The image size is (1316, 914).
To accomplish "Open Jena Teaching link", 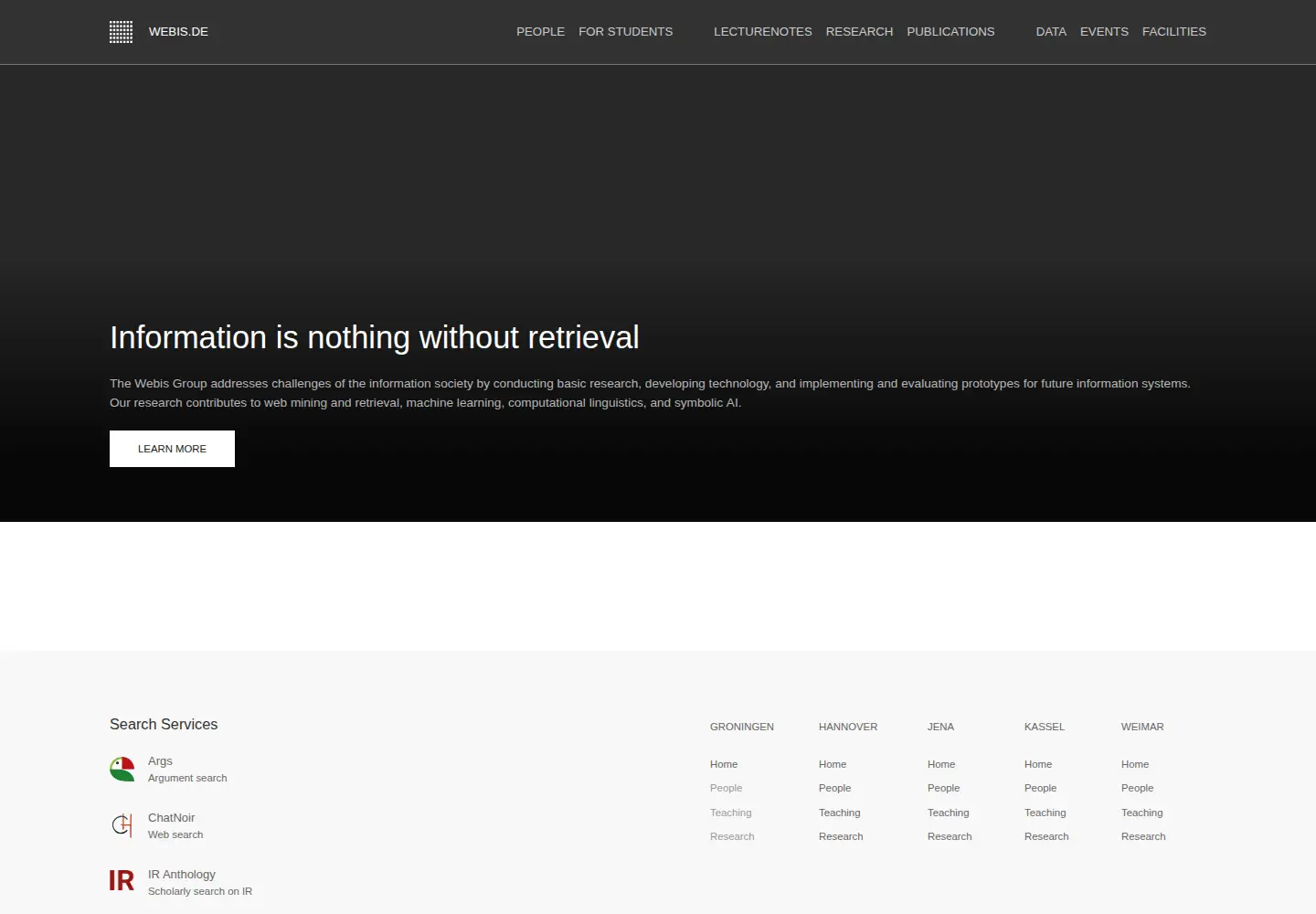I will [x=949, y=813].
